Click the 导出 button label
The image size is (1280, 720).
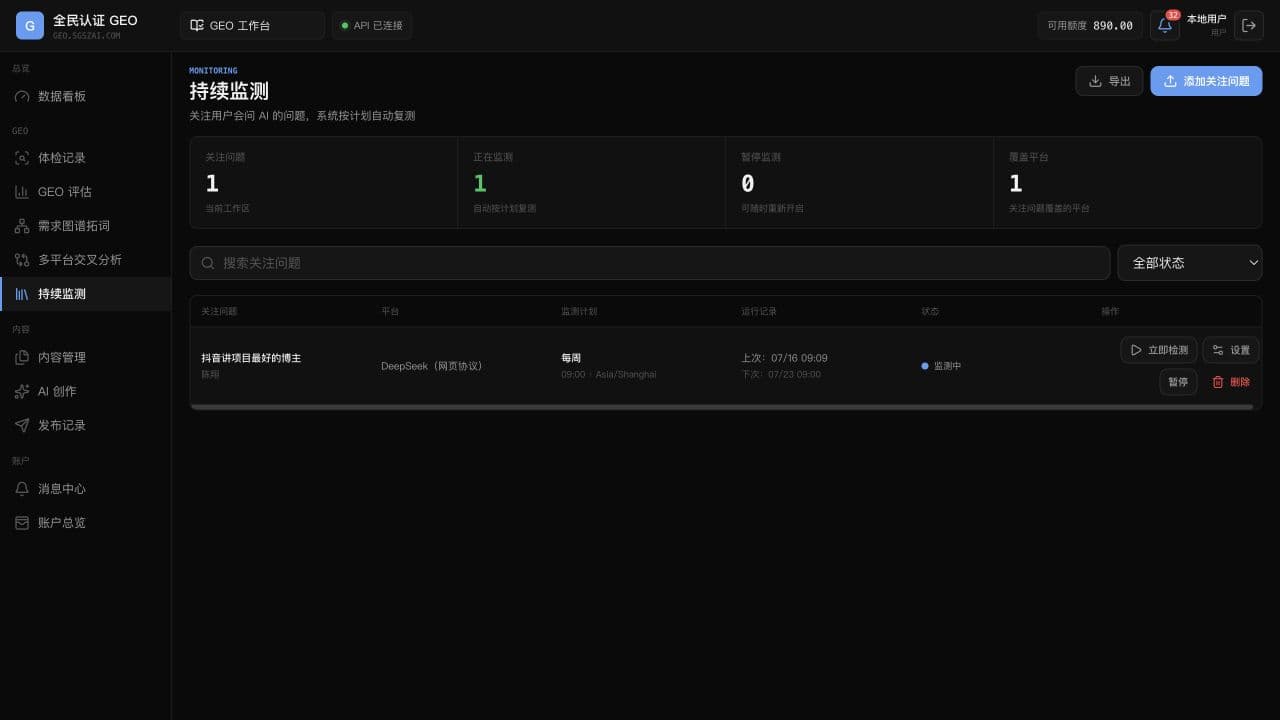tap(1119, 81)
